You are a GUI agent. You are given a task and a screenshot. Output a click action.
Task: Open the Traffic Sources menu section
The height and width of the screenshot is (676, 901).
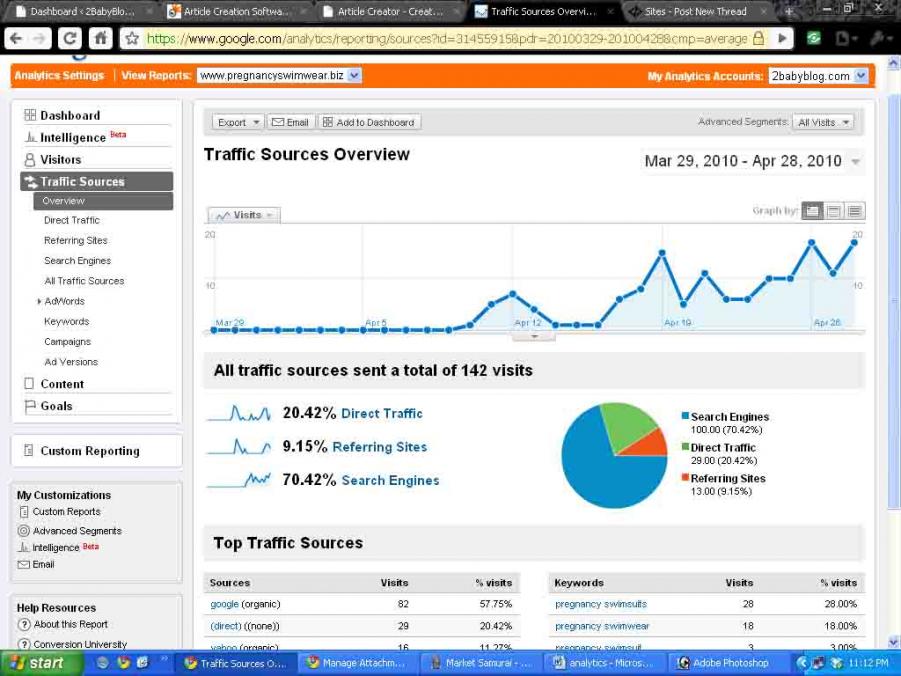point(97,182)
